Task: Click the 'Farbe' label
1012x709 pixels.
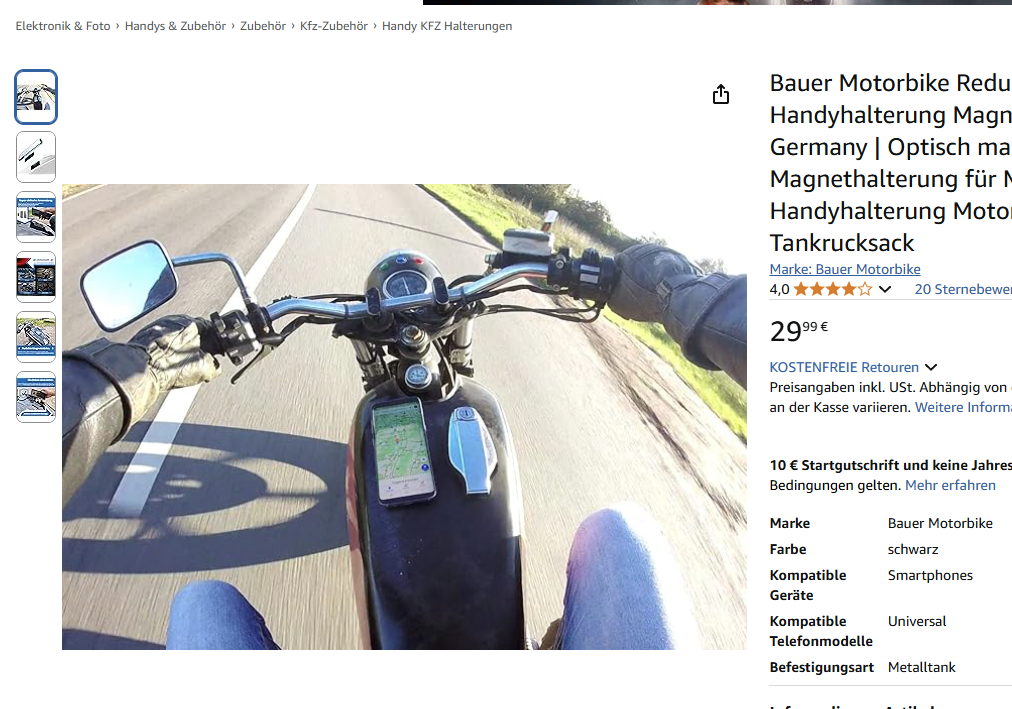Action: click(787, 549)
